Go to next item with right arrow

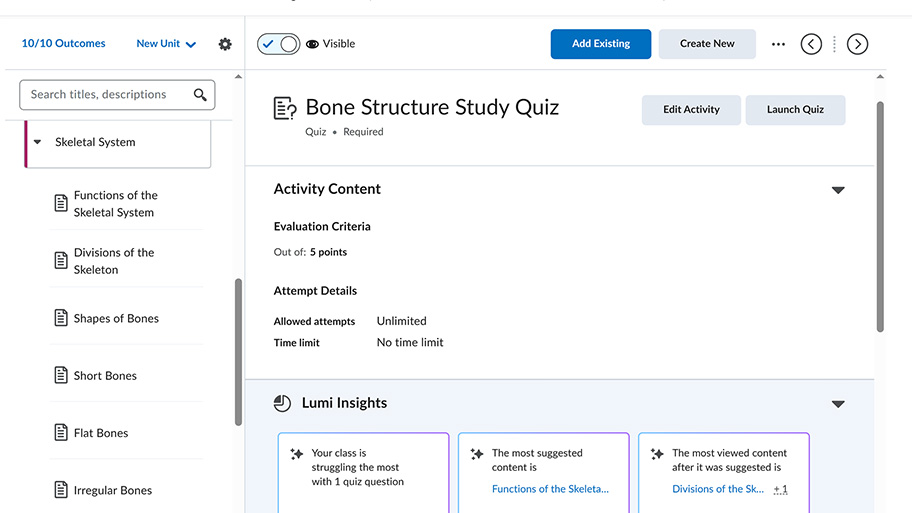pos(857,44)
